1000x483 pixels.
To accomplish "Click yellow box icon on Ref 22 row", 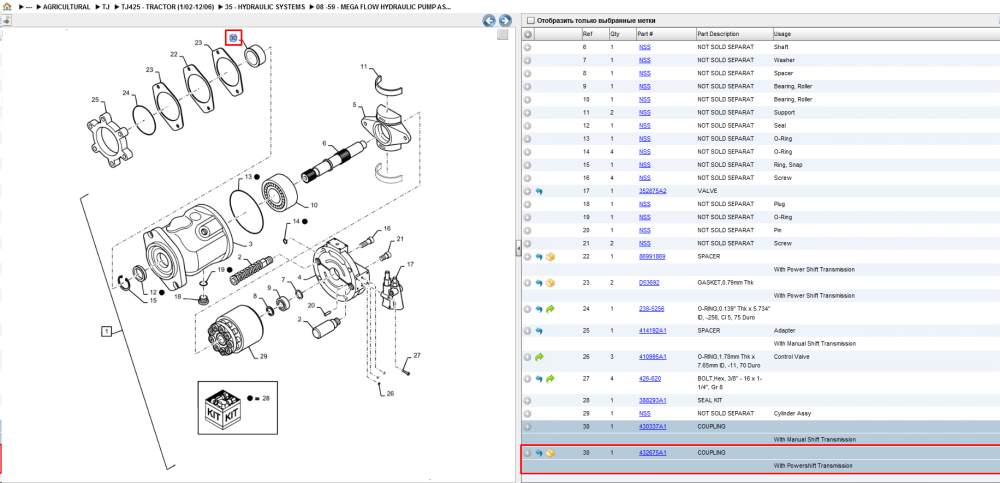I will pyautogui.click(x=550, y=256).
